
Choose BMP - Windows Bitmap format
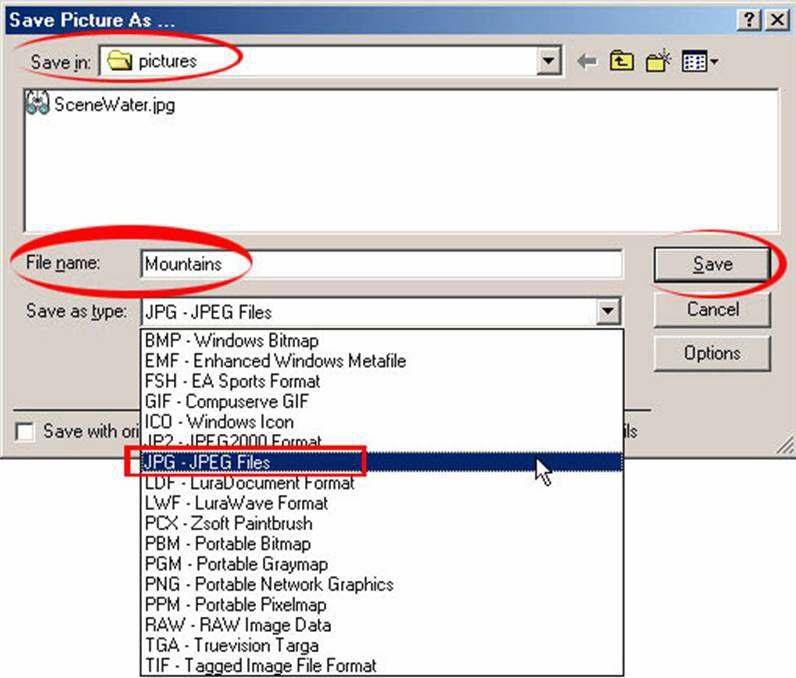(x=232, y=341)
